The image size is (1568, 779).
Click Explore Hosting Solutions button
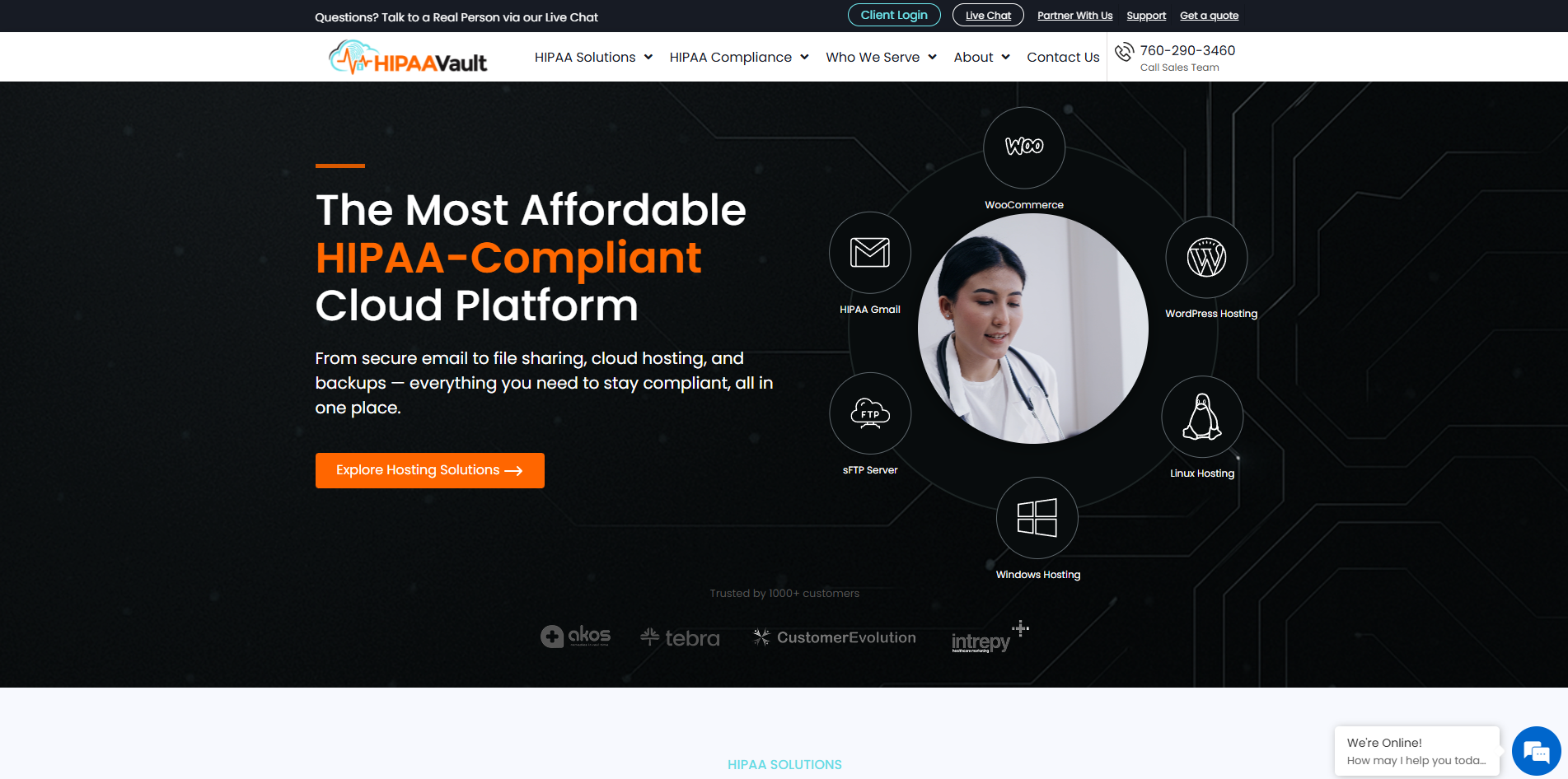[x=430, y=470]
